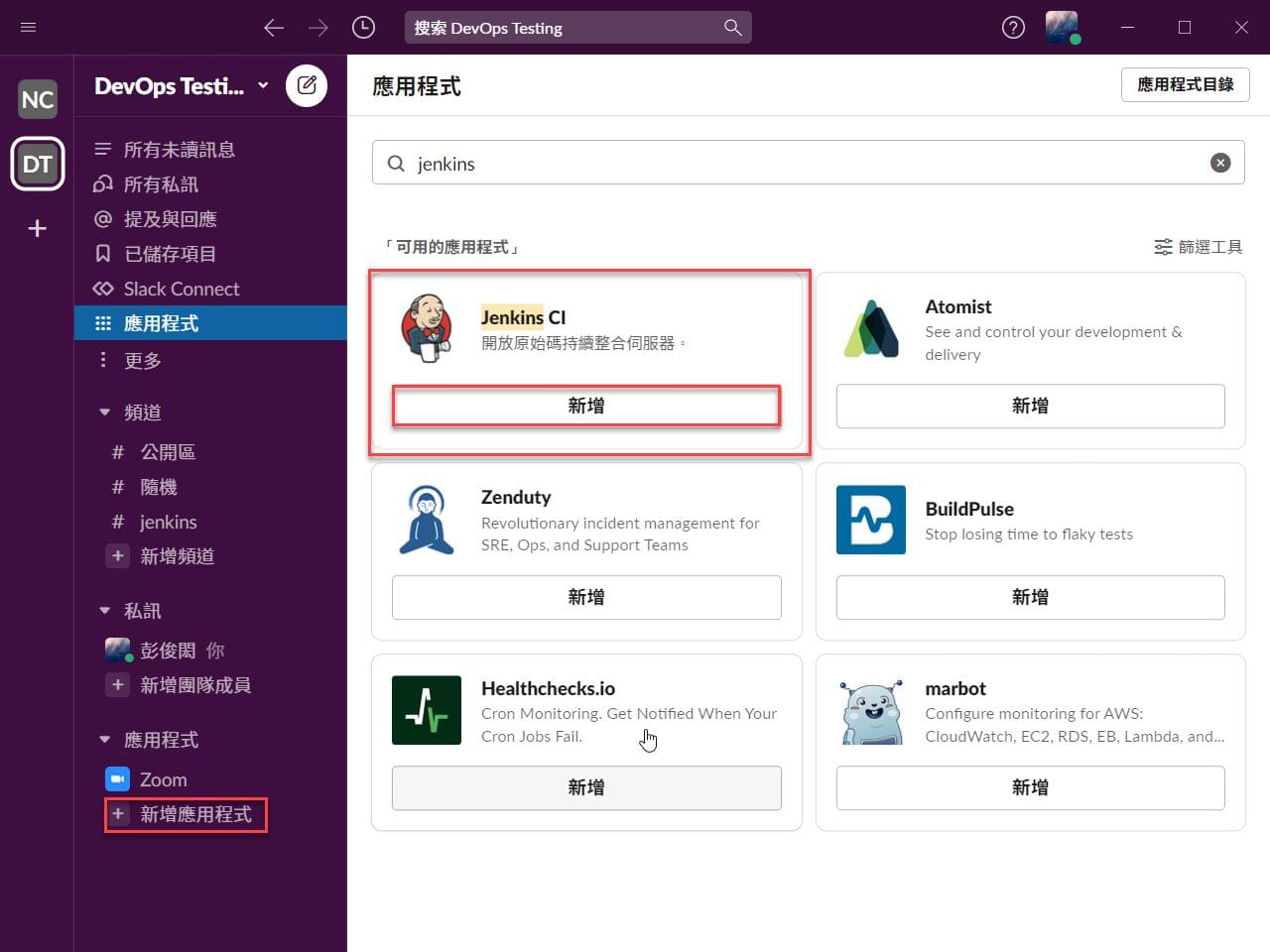1270x952 pixels.
Task: Collapse the sidebar 應用程式 section arrow
Action: [104, 740]
